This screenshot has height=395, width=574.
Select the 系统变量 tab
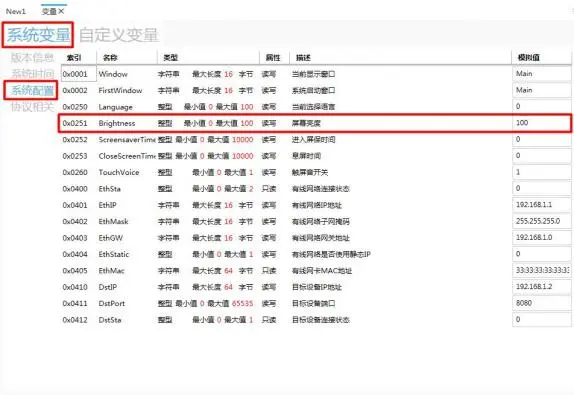[x=38, y=35]
